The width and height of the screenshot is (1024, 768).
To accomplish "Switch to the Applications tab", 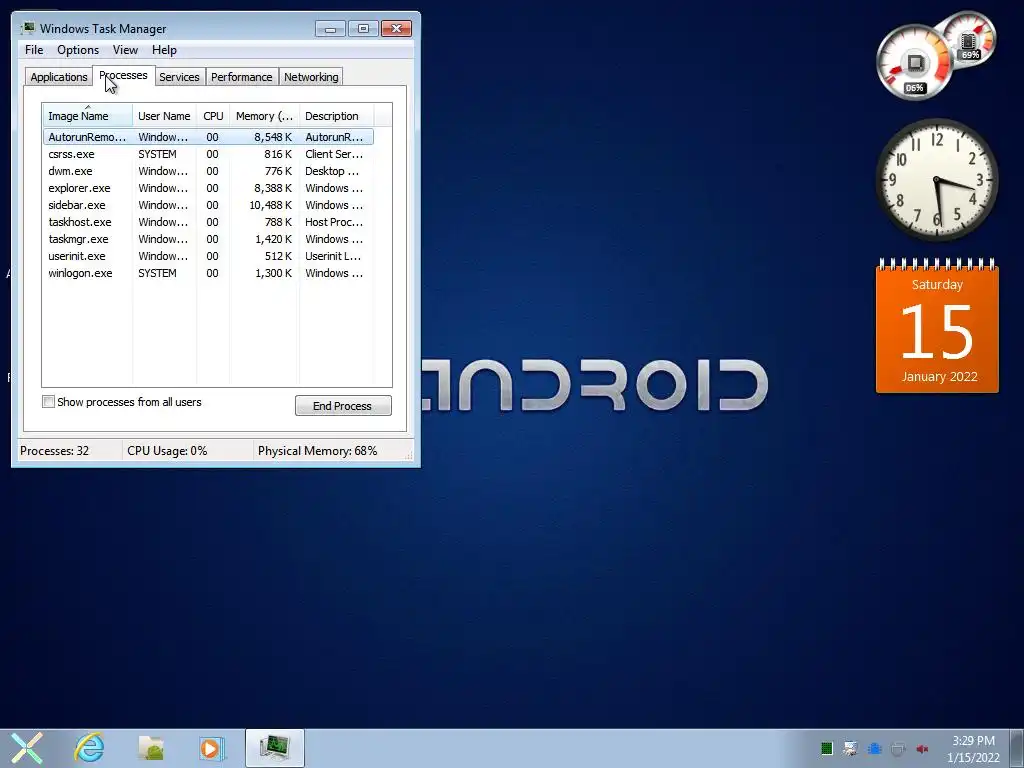I will point(59,77).
